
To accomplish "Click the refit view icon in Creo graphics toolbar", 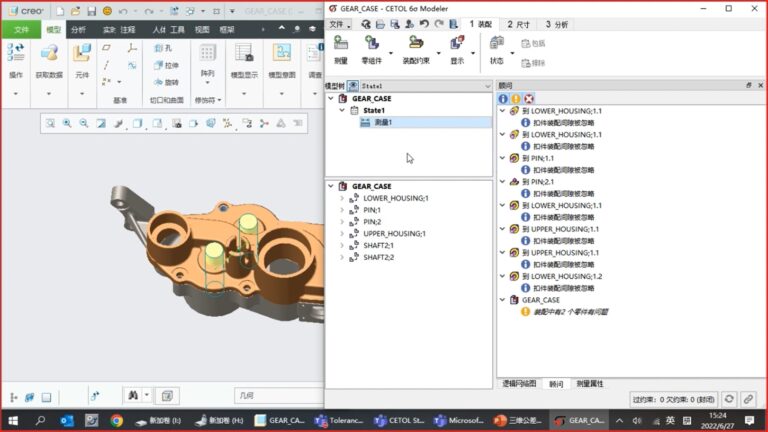I will click(x=50, y=123).
